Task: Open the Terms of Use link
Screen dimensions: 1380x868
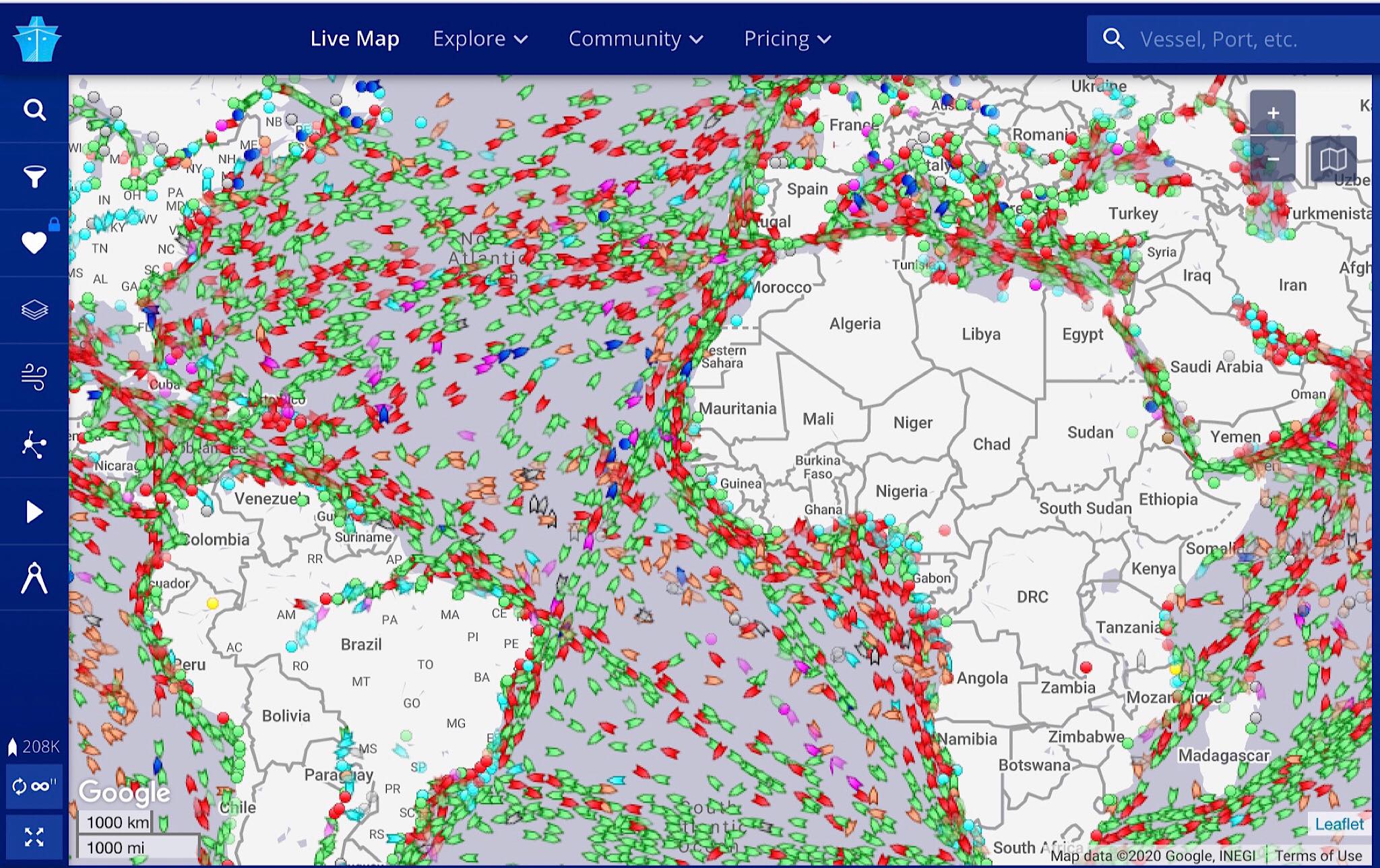Action: [x=1318, y=856]
